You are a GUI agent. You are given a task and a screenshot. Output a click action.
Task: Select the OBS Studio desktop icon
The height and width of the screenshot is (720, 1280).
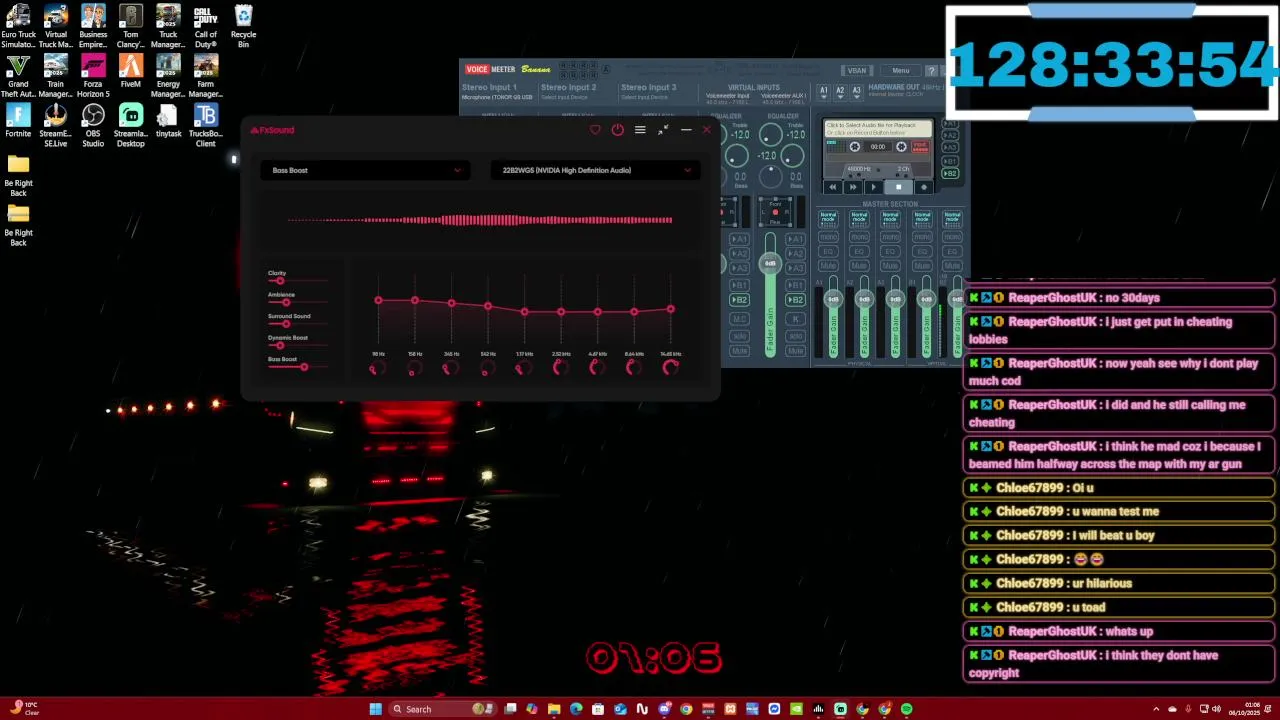[x=93, y=125]
